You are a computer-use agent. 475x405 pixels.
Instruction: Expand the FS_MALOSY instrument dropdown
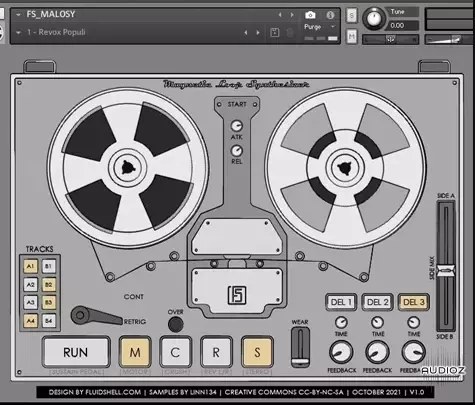(x=18, y=15)
